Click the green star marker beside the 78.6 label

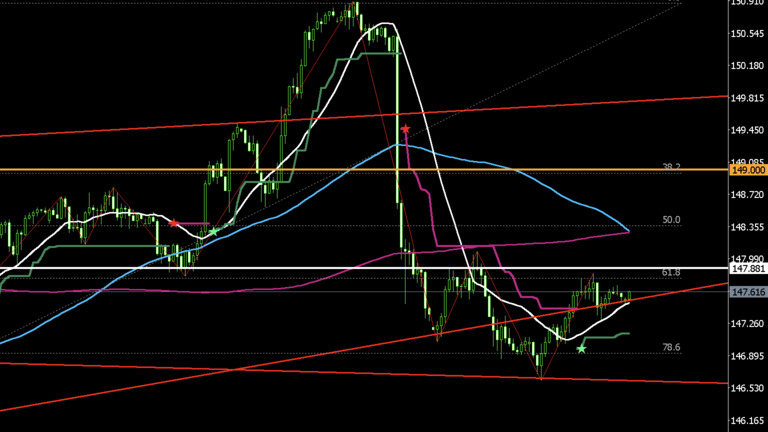click(x=581, y=349)
